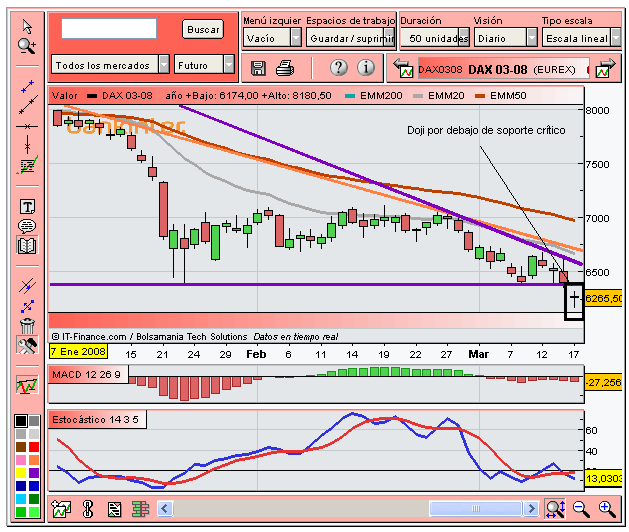The width and height of the screenshot is (629, 532).
Task: Go to previous instrument with left arrow
Action: click(404, 68)
